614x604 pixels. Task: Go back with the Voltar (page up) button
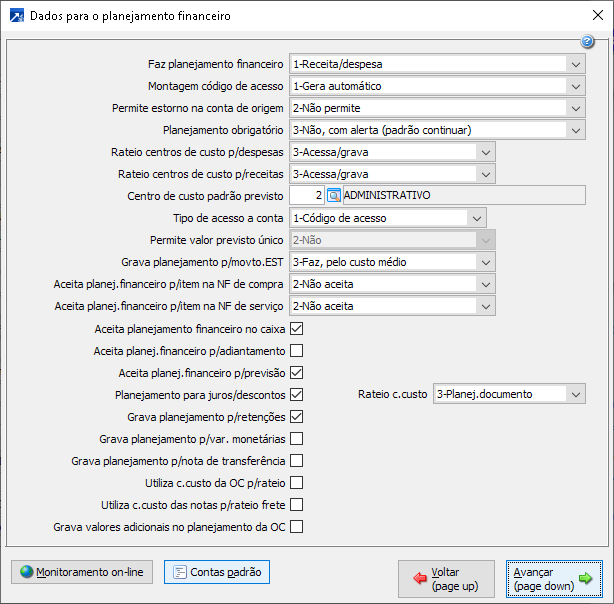(x=446, y=579)
